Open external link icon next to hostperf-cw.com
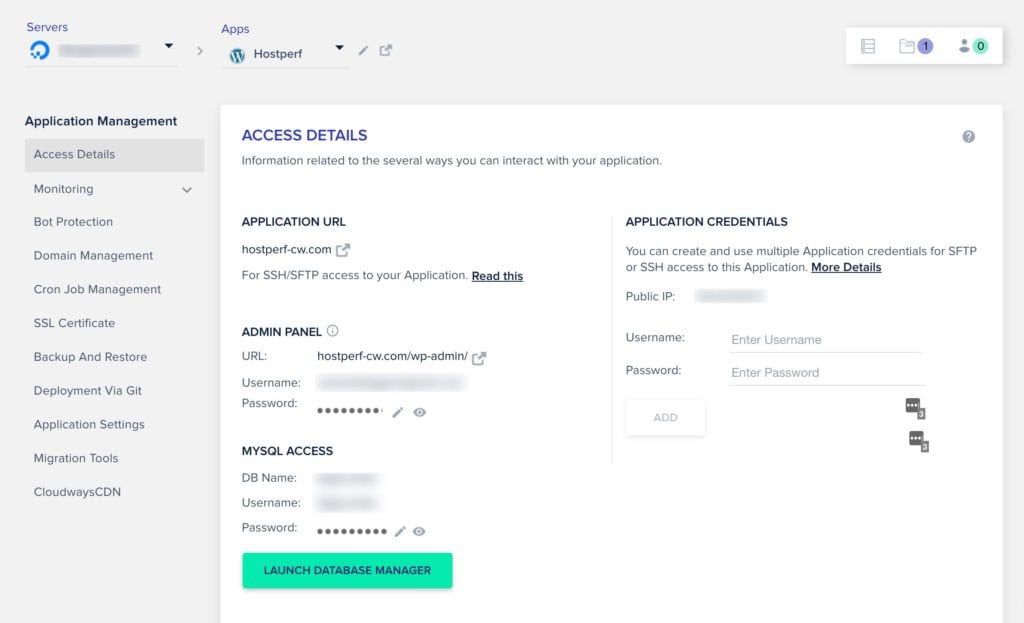 [x=343, y=250]
